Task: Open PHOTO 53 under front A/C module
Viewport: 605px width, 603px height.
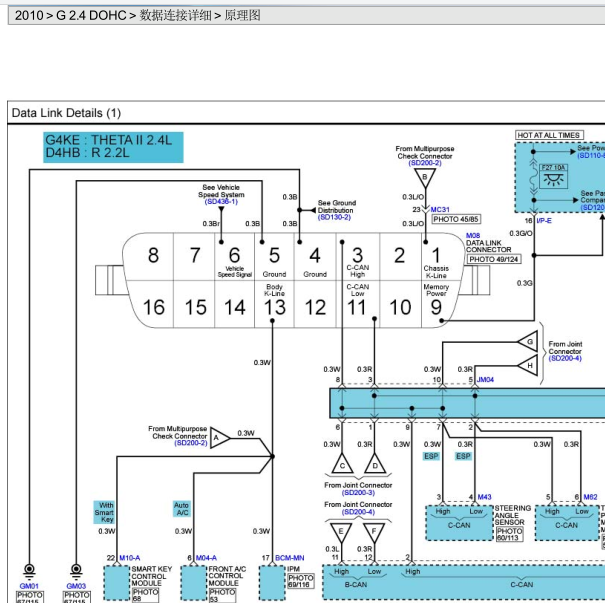Action: click(x=222, y=595)
